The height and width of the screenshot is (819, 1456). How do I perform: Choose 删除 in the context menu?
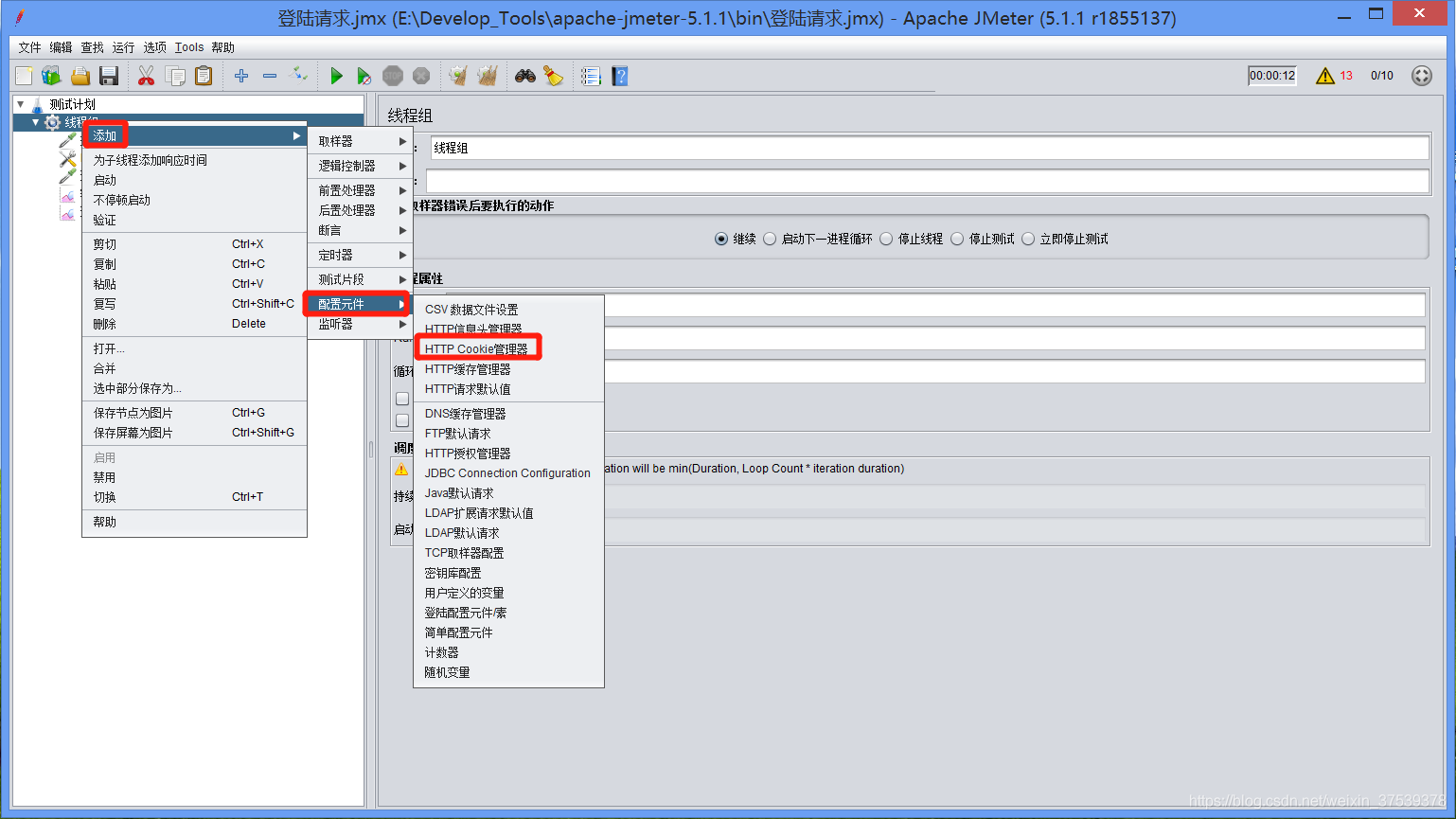(195, 324)
